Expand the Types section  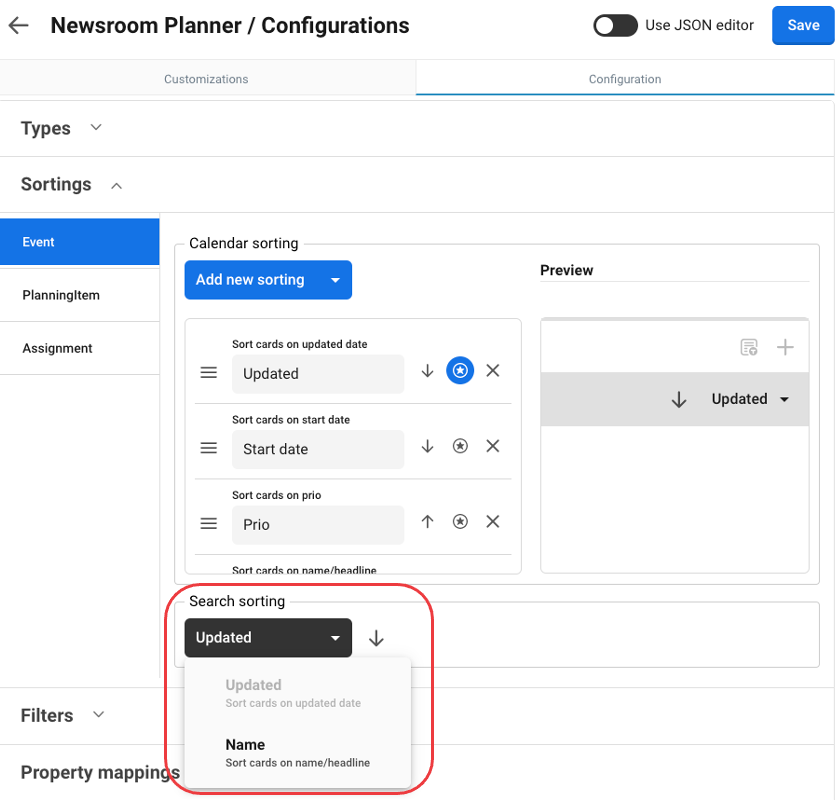tap(96, 128)
